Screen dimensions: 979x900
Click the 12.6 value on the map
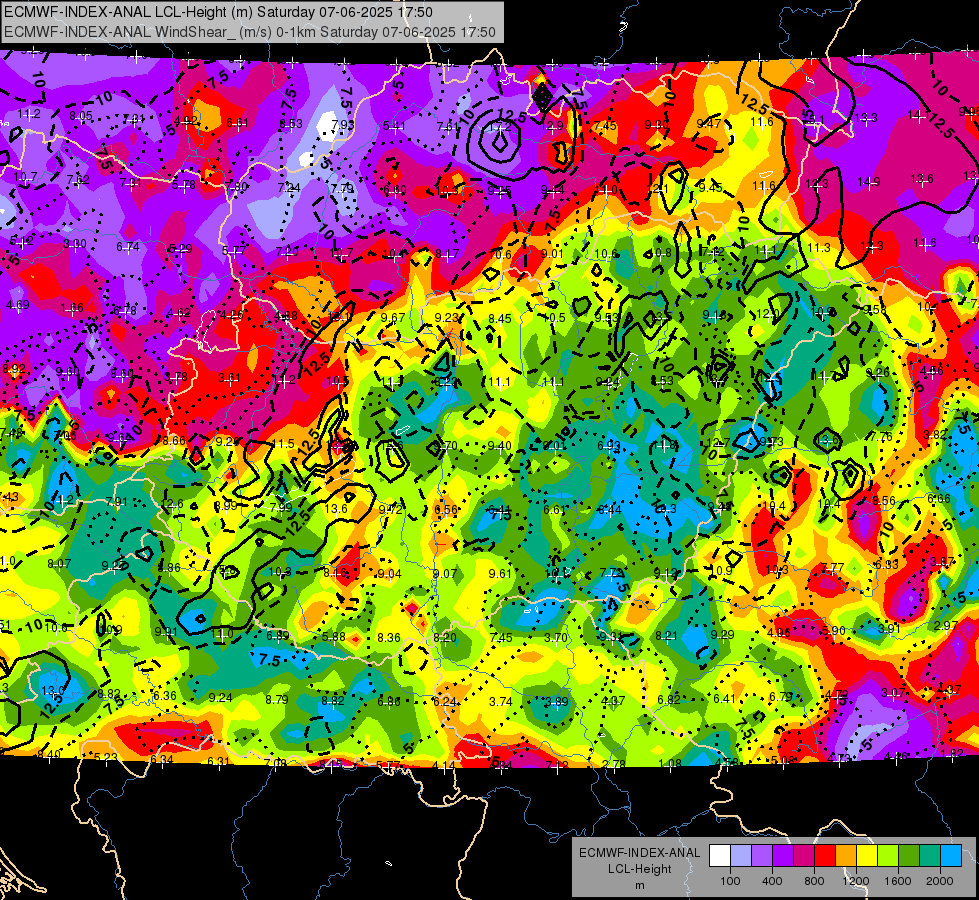tap(172, 504)
